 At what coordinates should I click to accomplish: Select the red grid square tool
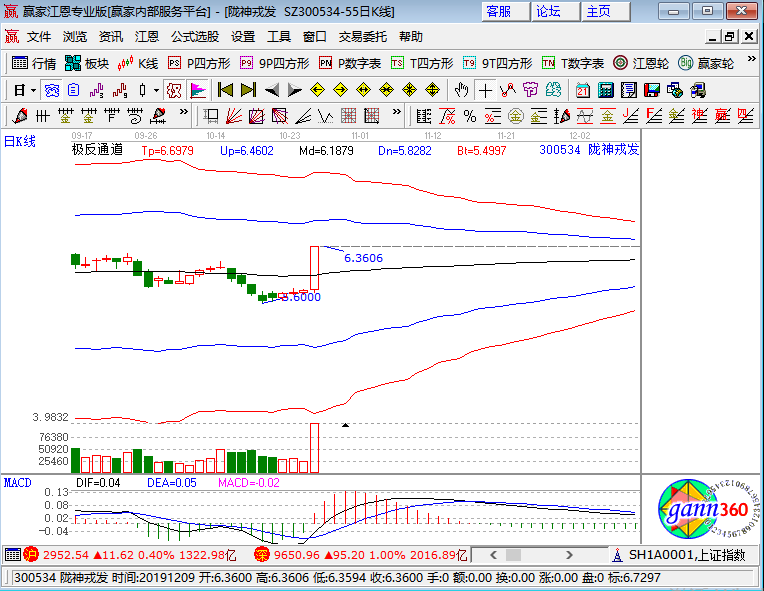(348, 116)
